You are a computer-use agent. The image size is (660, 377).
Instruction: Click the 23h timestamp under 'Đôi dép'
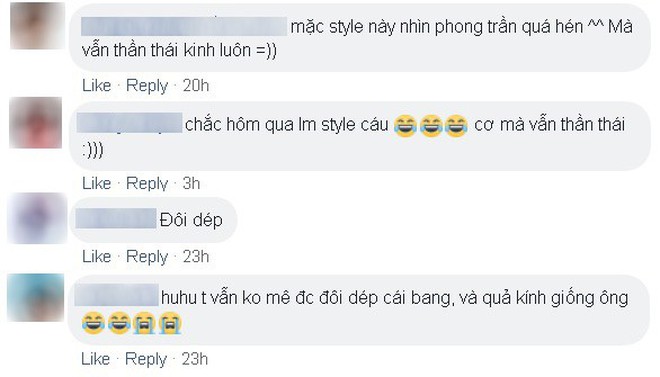(196, 256)
